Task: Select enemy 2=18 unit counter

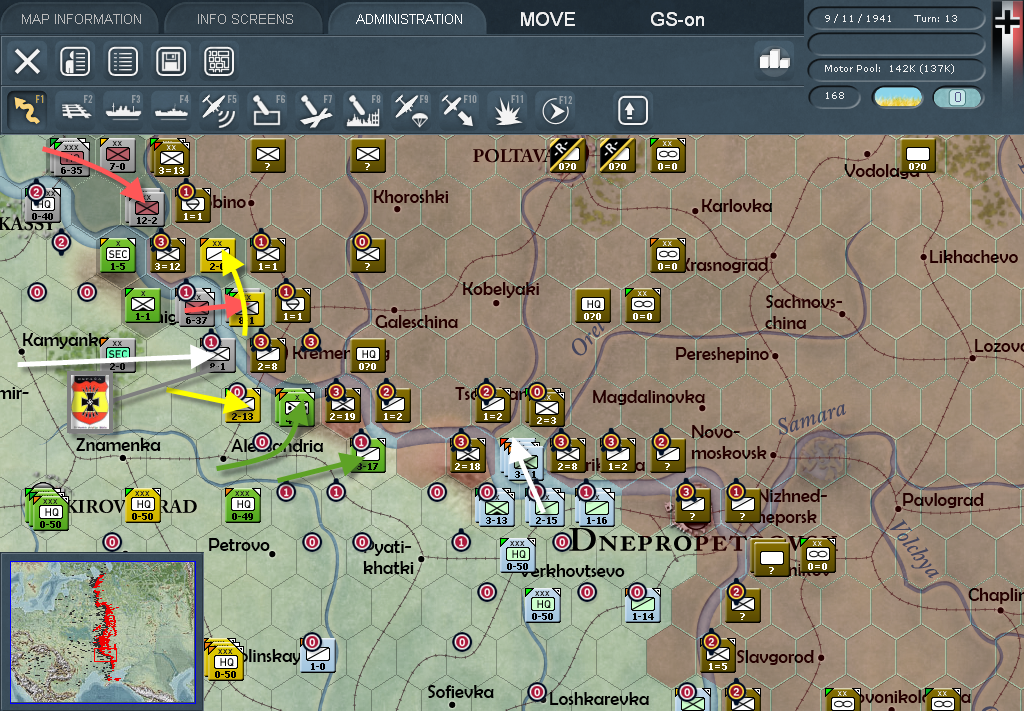Action: tap(468, 455)
